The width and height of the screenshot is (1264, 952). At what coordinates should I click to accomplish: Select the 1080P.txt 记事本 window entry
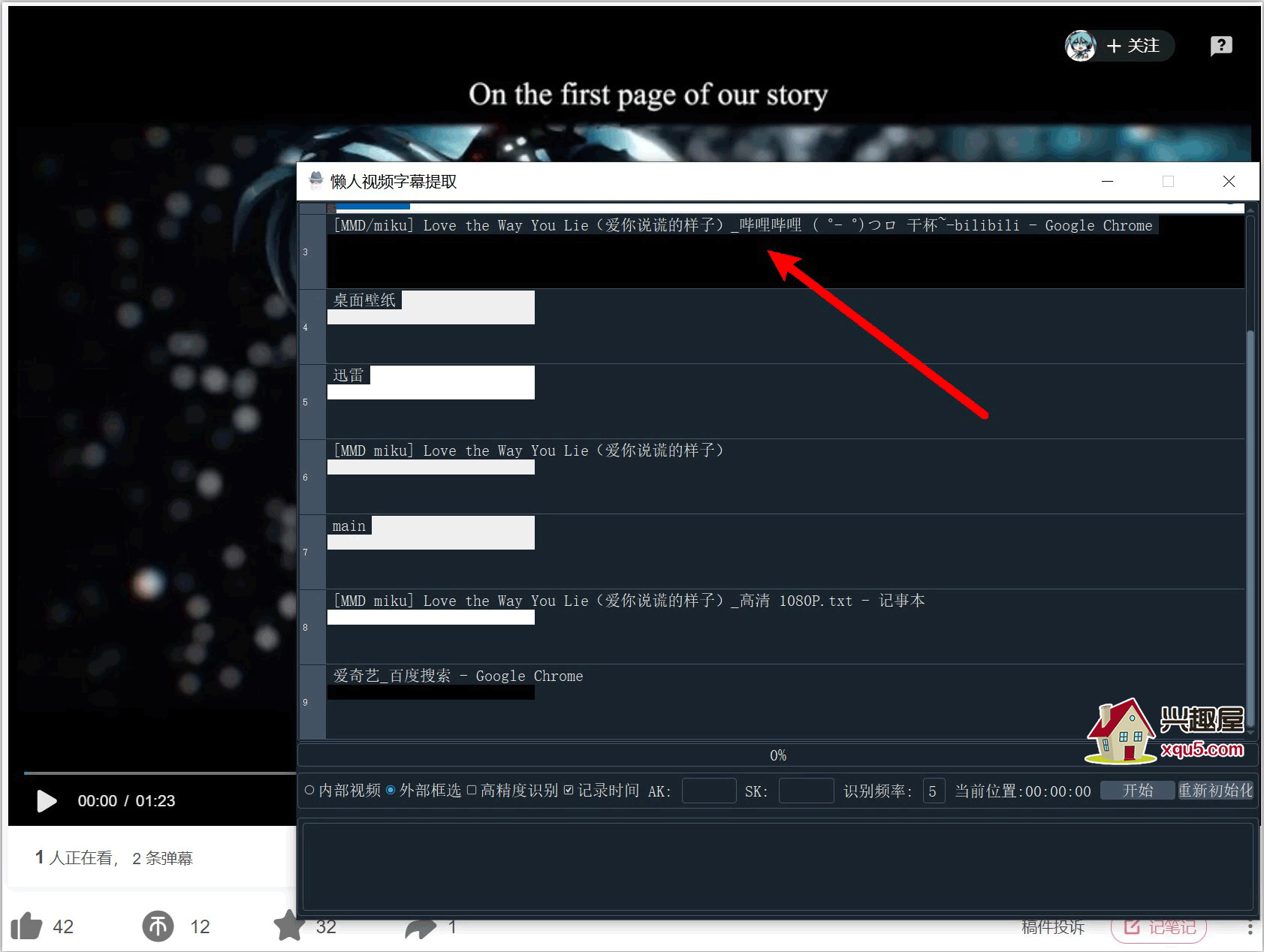pos(786,627)
